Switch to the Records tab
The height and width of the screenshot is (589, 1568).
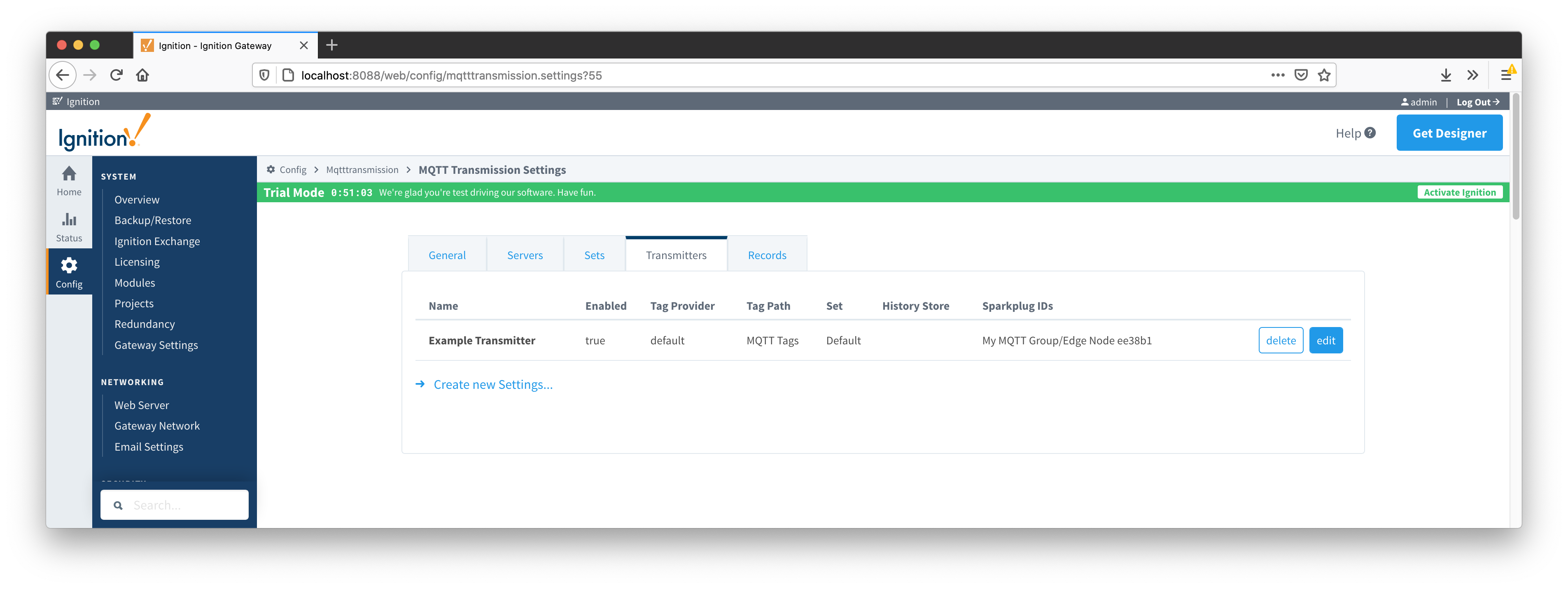tap(767, 255)
